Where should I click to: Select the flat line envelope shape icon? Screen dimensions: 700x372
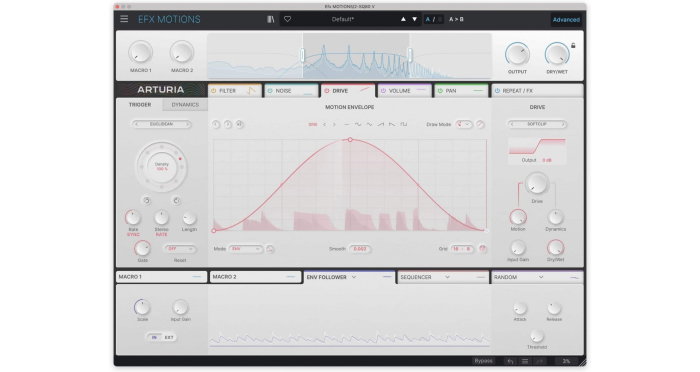(346, 124)
